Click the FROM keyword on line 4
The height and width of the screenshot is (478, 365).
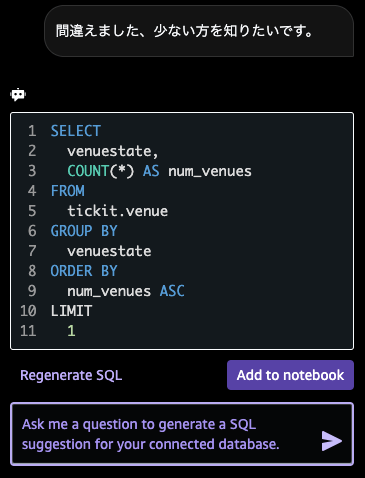(x=68, y=191)
